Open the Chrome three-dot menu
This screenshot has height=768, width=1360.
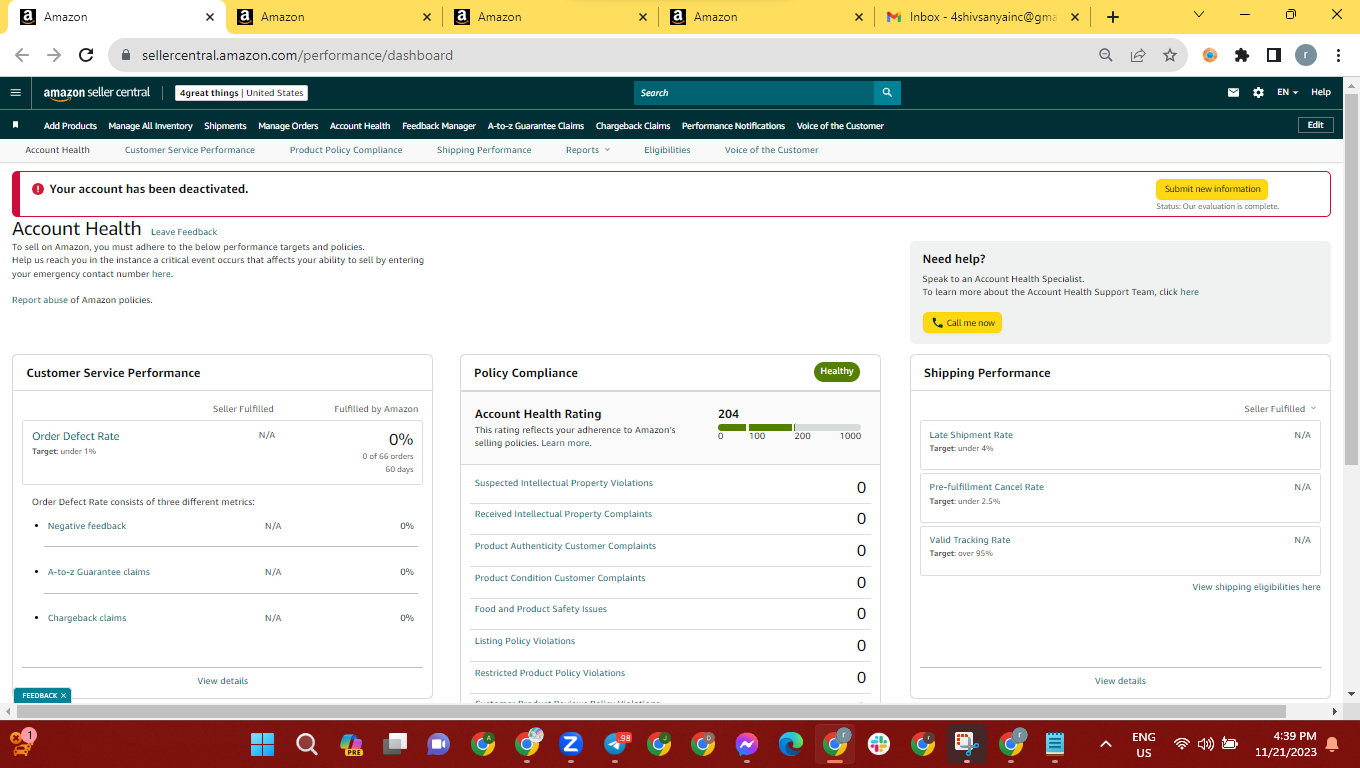[x=1338, y=56]
